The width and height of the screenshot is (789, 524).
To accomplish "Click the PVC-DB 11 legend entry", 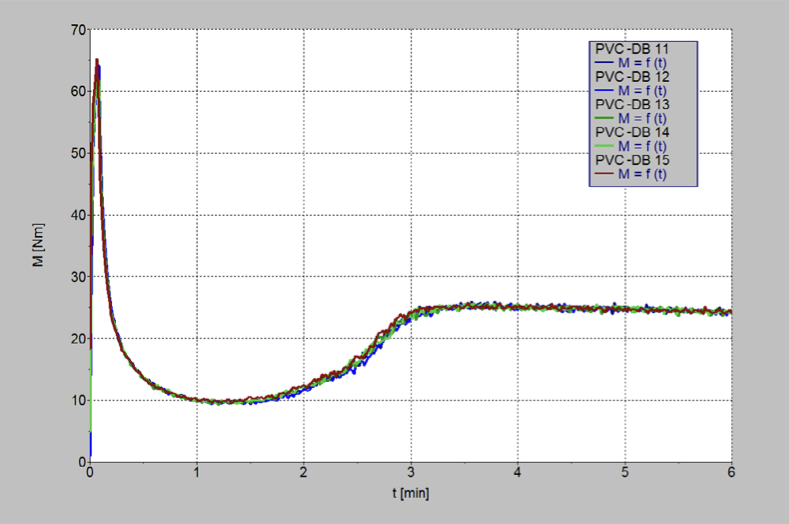I will click(x=632, y=47).
